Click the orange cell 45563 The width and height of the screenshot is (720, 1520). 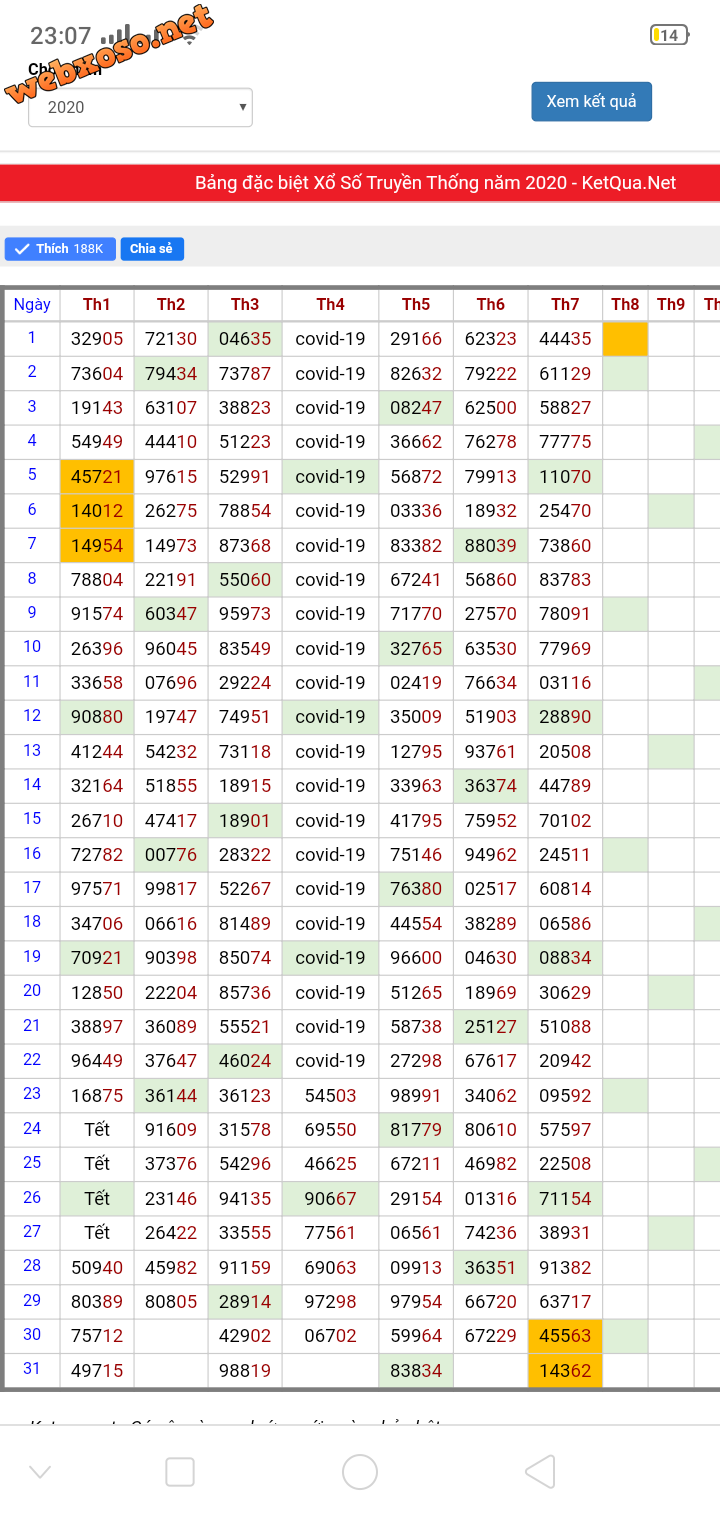pos(565,1335)
